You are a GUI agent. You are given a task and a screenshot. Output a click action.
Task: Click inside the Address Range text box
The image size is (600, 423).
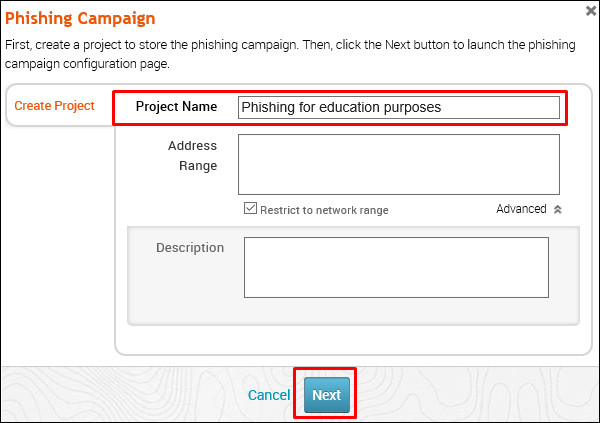click(398, 164)
